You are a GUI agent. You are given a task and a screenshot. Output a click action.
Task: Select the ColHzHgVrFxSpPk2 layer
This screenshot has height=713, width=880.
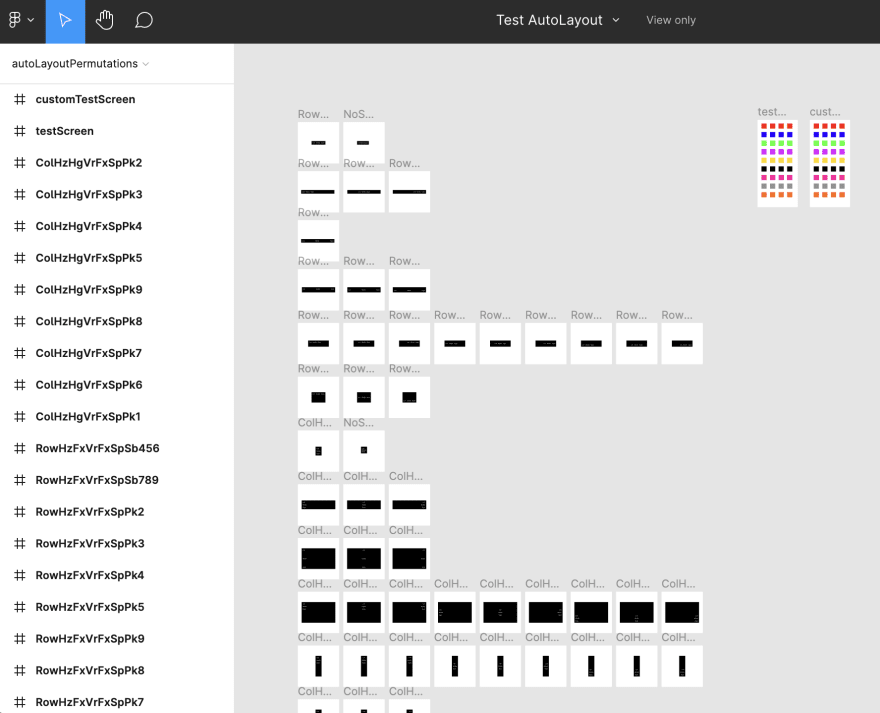117,163
